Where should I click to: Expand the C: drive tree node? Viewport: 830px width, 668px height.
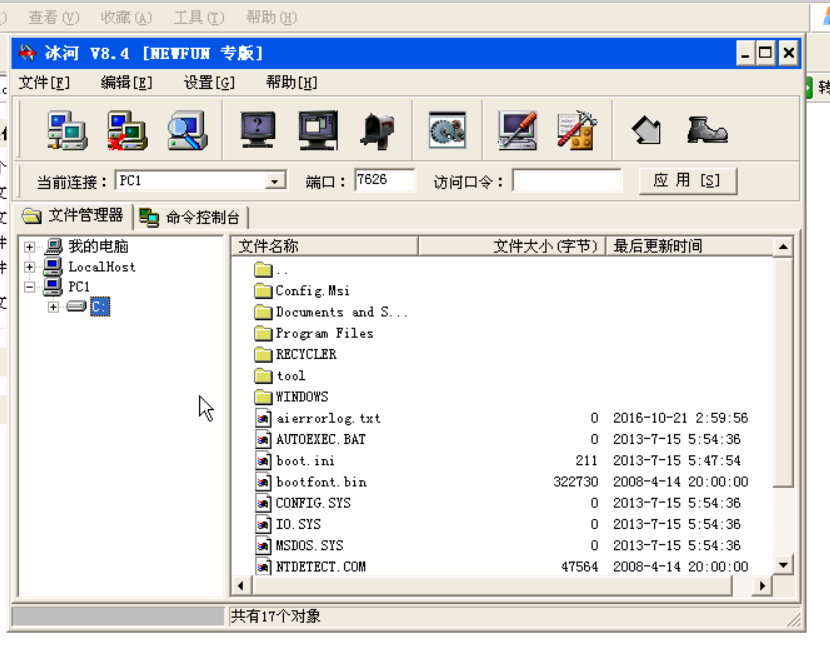[x=53, y=307]
